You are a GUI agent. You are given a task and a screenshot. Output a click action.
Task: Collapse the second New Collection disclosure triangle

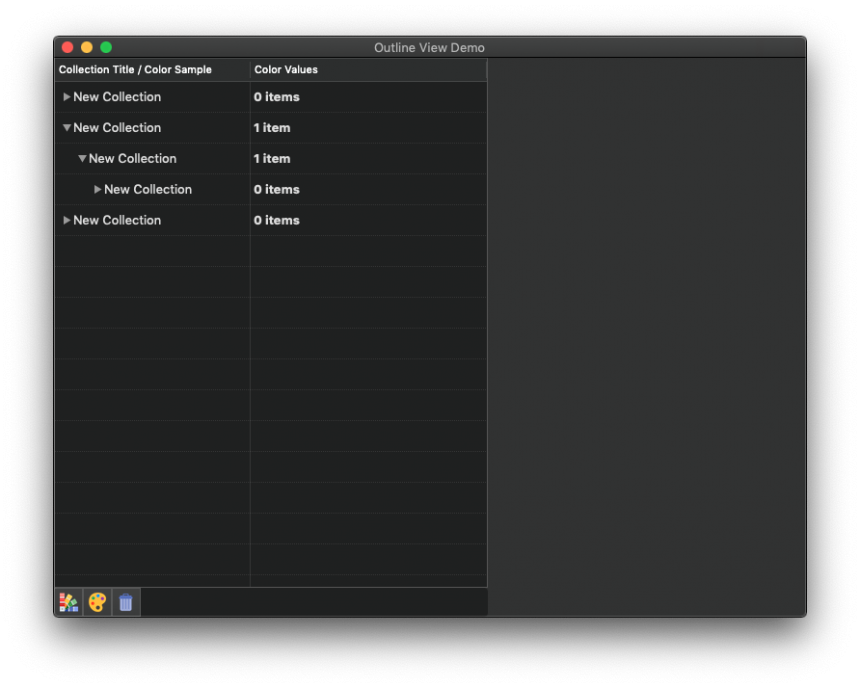tap(67, 127)
